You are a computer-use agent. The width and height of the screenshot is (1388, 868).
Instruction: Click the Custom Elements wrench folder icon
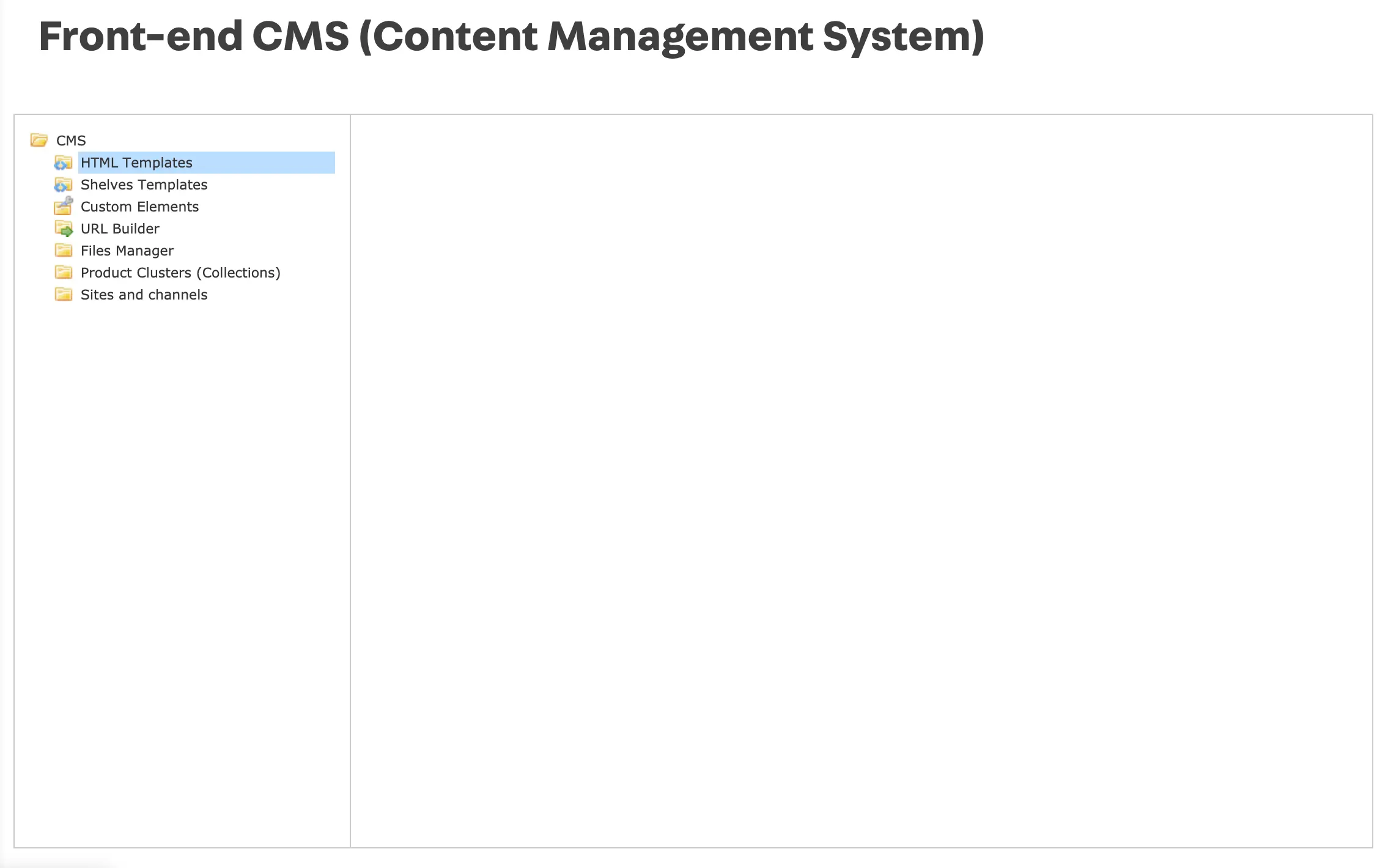[x=64, y=207]
